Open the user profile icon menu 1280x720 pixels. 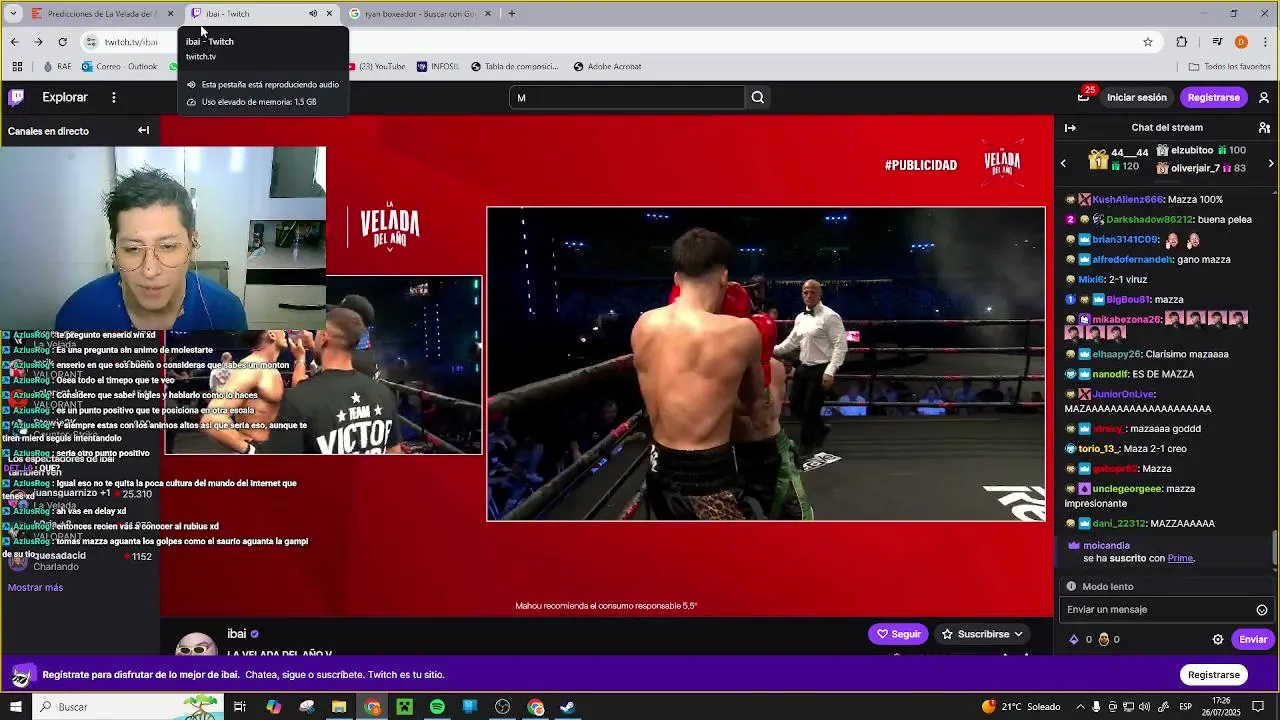point(1264,97)
